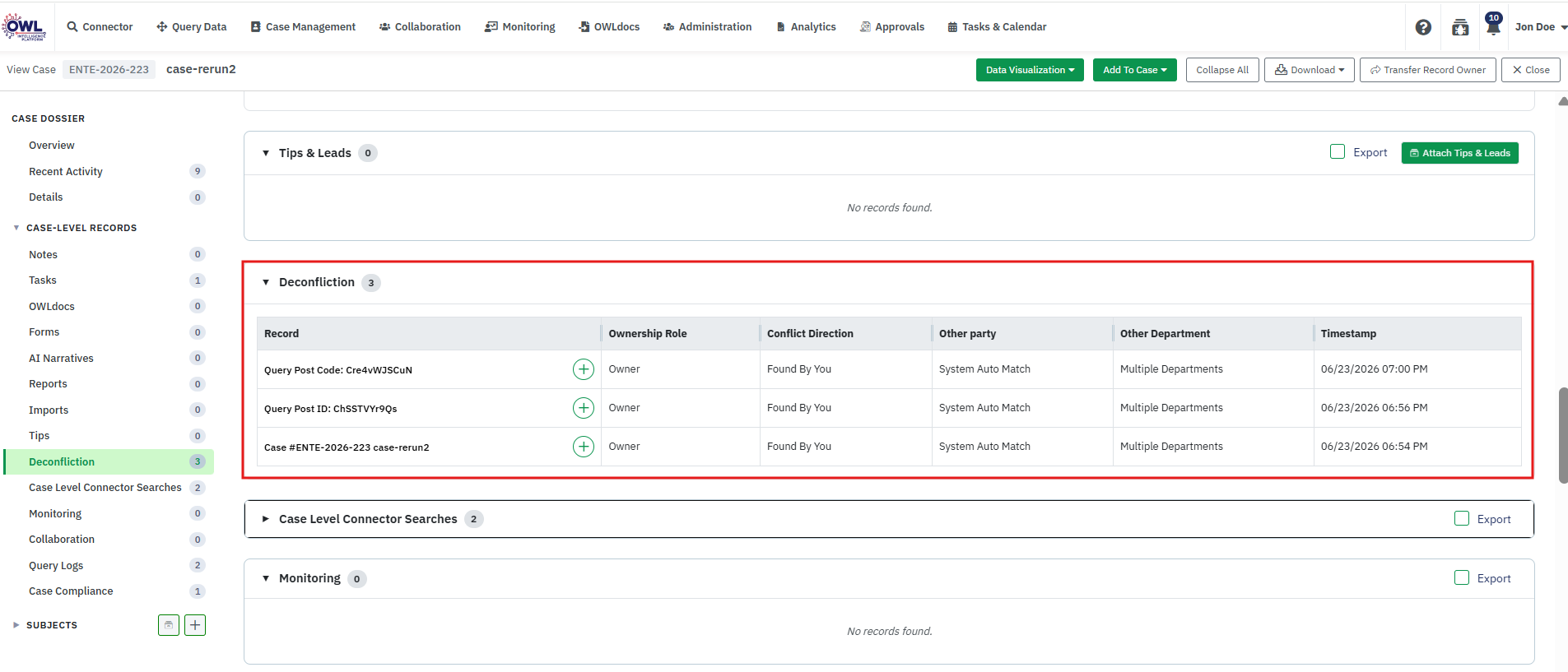Click the 06/23/2026 06:54 PM timestamp
1568x672 pixels.
click(1375, 447)
